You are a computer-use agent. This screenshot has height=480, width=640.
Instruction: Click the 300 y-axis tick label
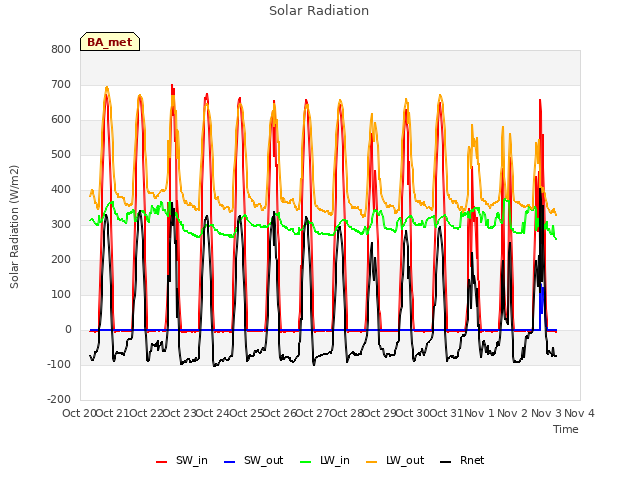click(61, 224)
